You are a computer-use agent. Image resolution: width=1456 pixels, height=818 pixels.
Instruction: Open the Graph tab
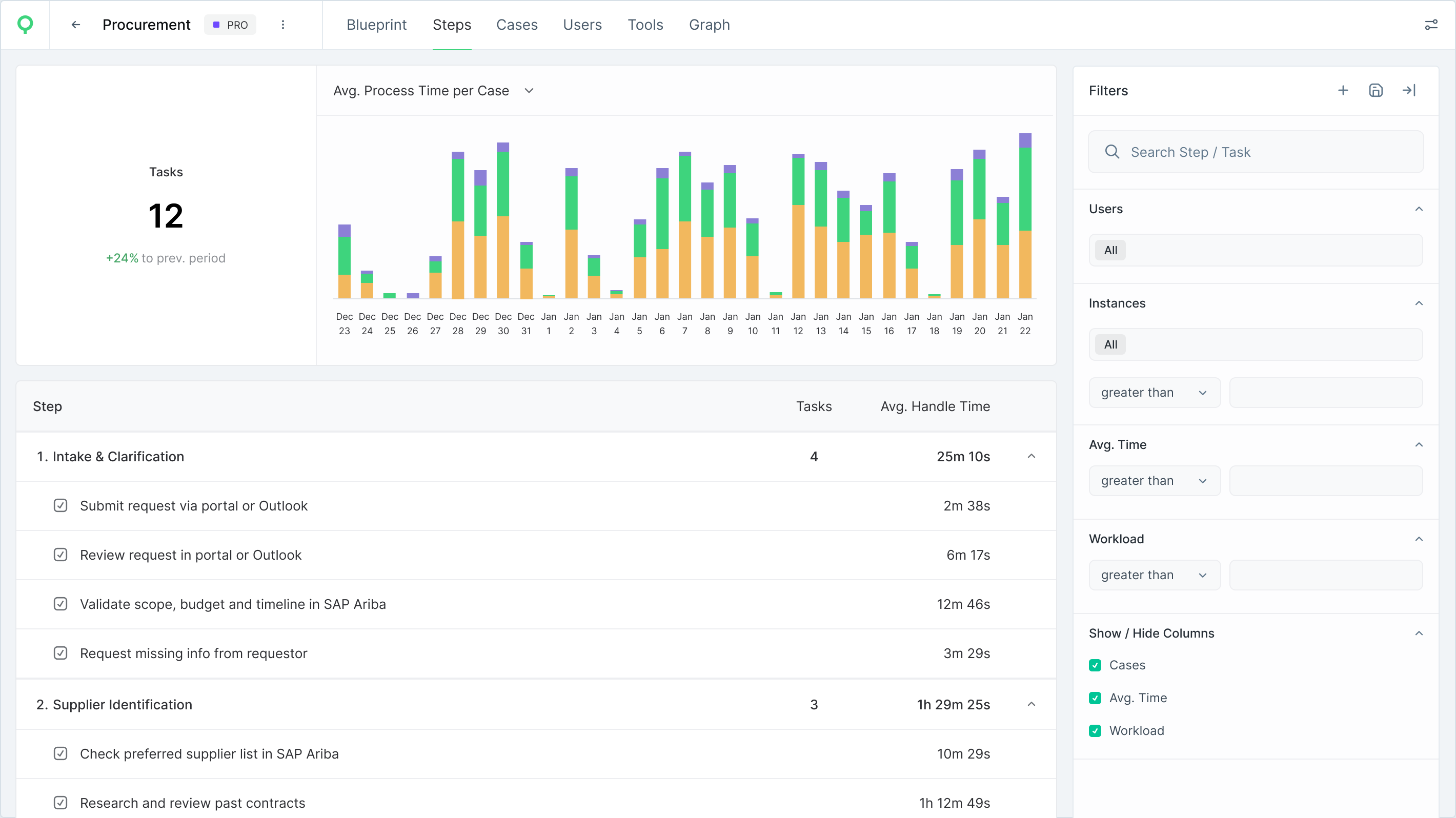pos(710,25)
